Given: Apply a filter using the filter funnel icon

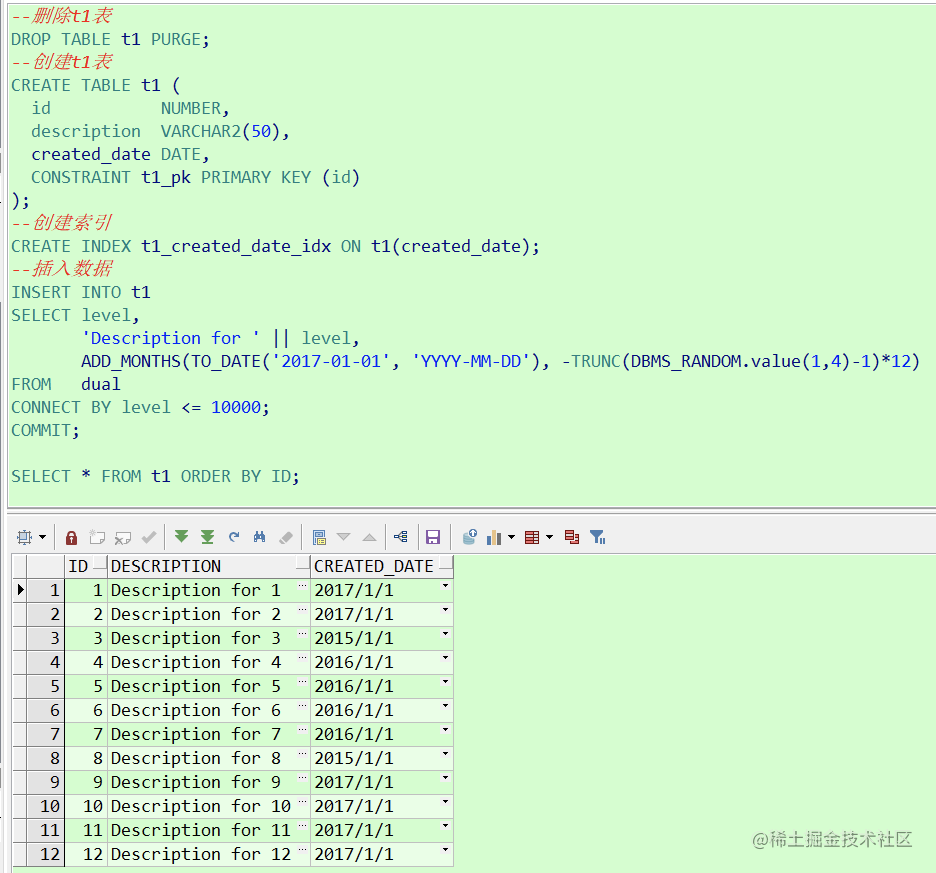Looking at the screenshot, I should (x=596, y=537).
